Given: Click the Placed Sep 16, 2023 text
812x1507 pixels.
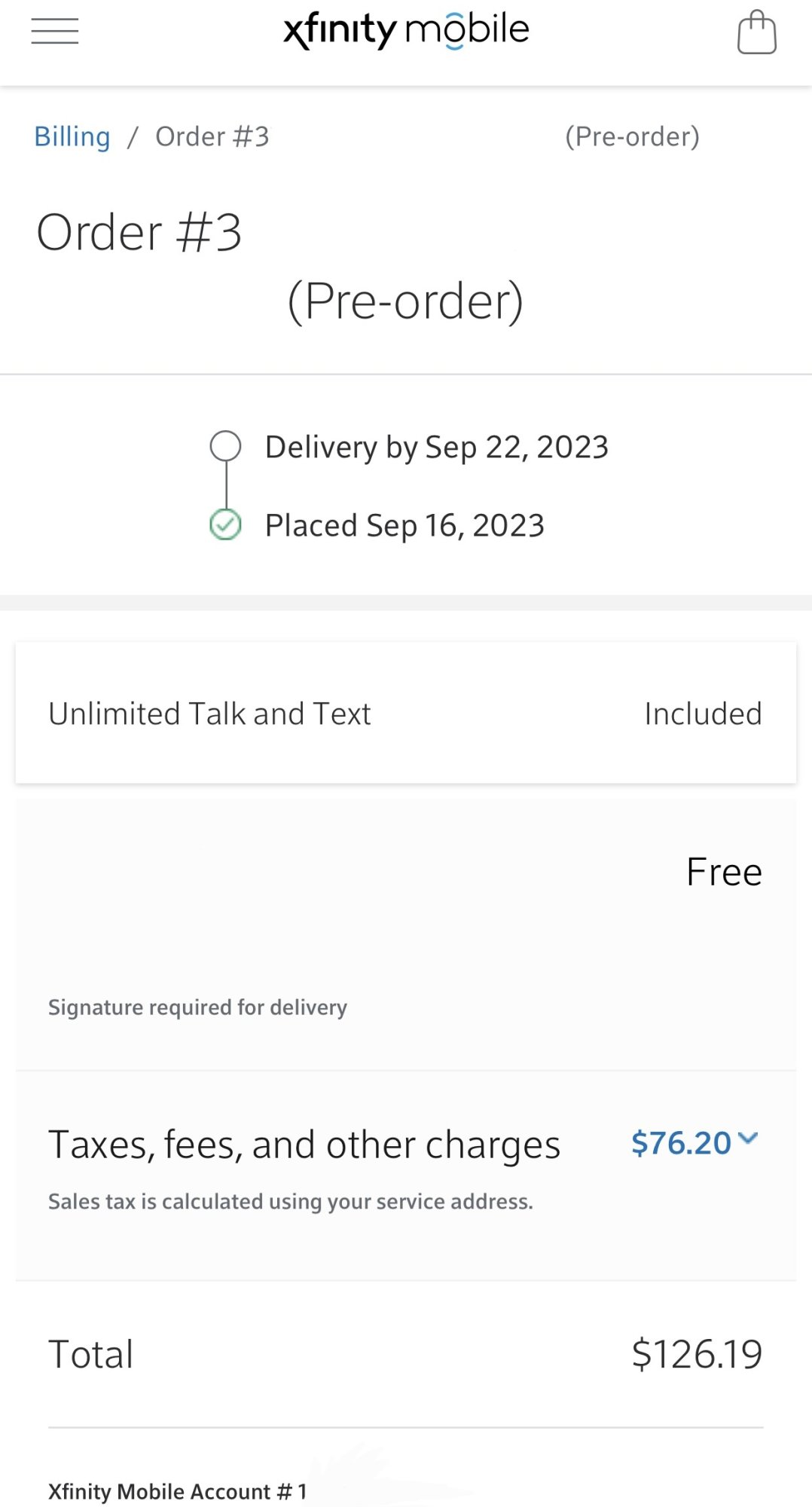Looking at the screenshot, I should tap(404, 525).
